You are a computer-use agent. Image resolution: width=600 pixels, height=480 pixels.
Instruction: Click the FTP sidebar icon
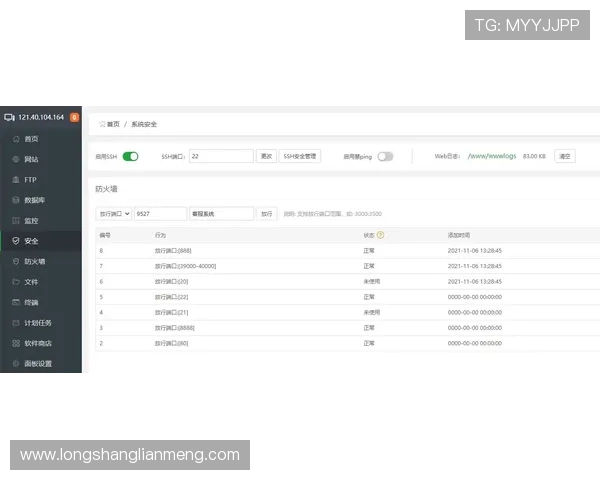click(15, 180)
